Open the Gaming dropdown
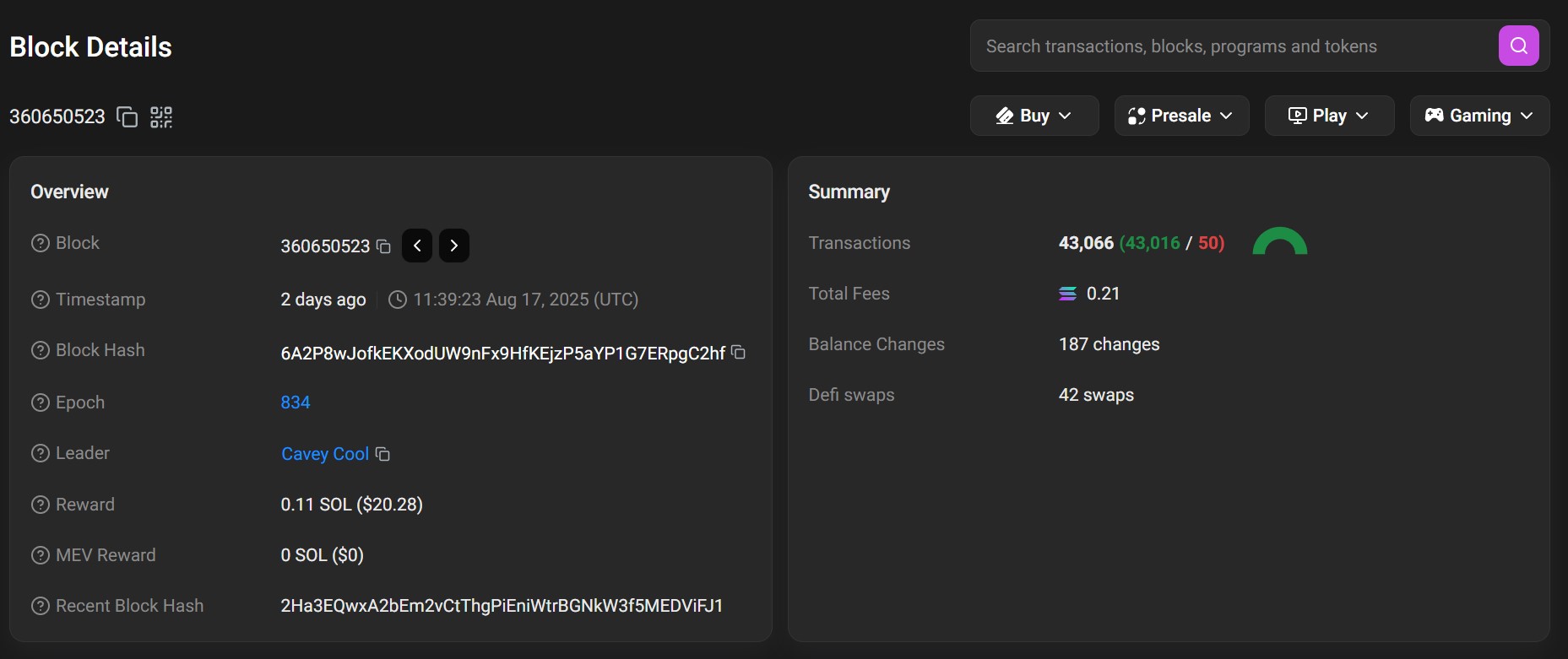The image size is (1568, 659). pos(1478,116)
